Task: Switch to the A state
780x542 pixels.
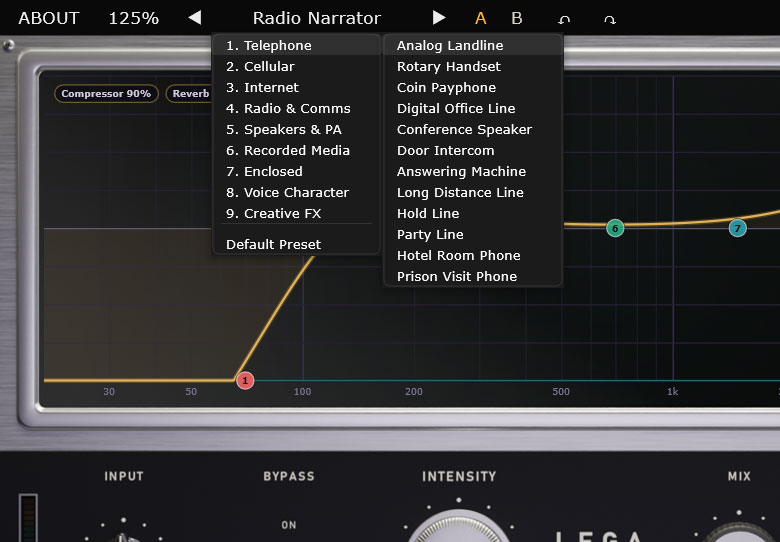Action: click(480, 18)
